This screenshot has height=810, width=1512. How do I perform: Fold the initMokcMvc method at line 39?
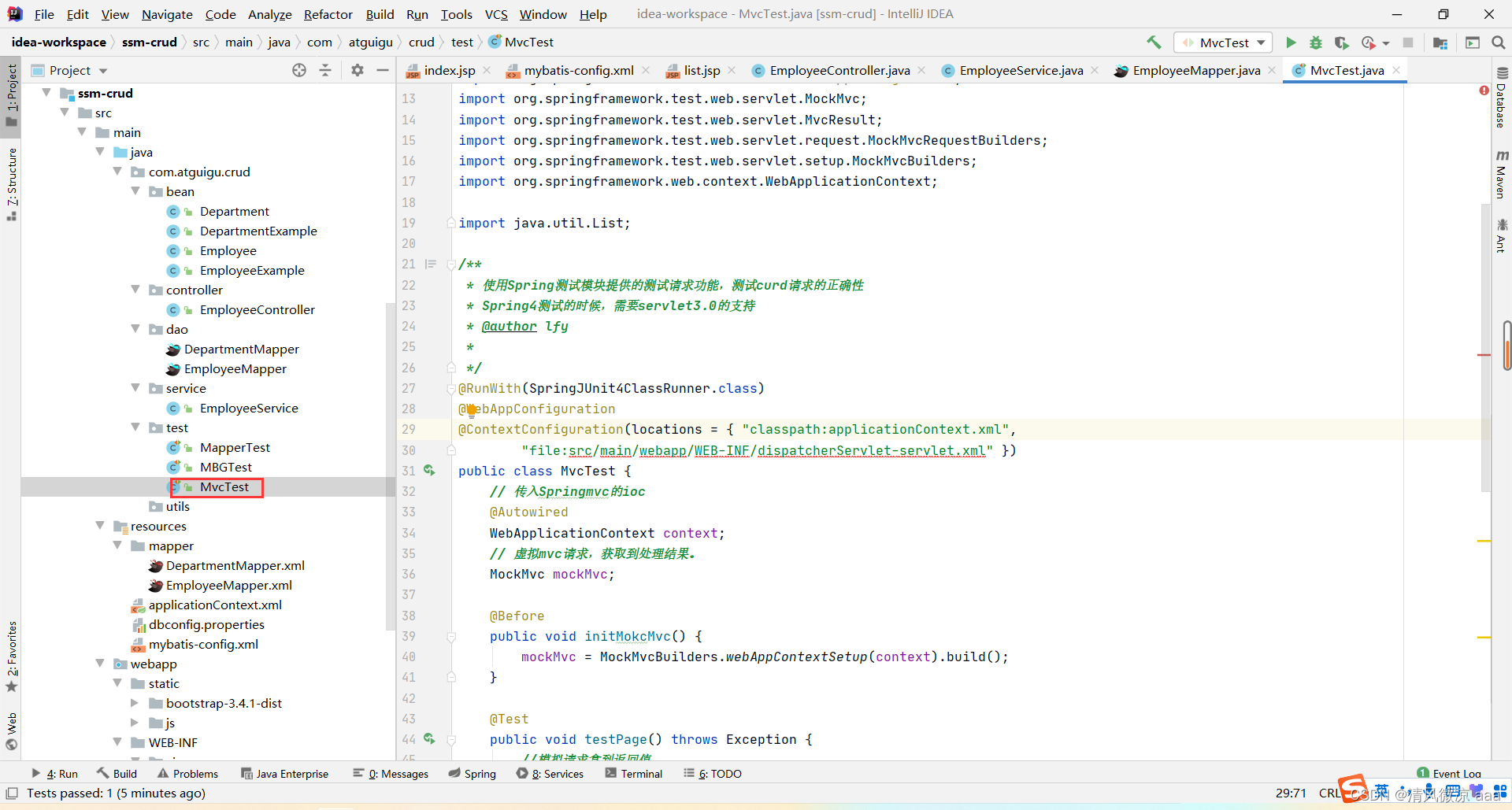[451, 636]
